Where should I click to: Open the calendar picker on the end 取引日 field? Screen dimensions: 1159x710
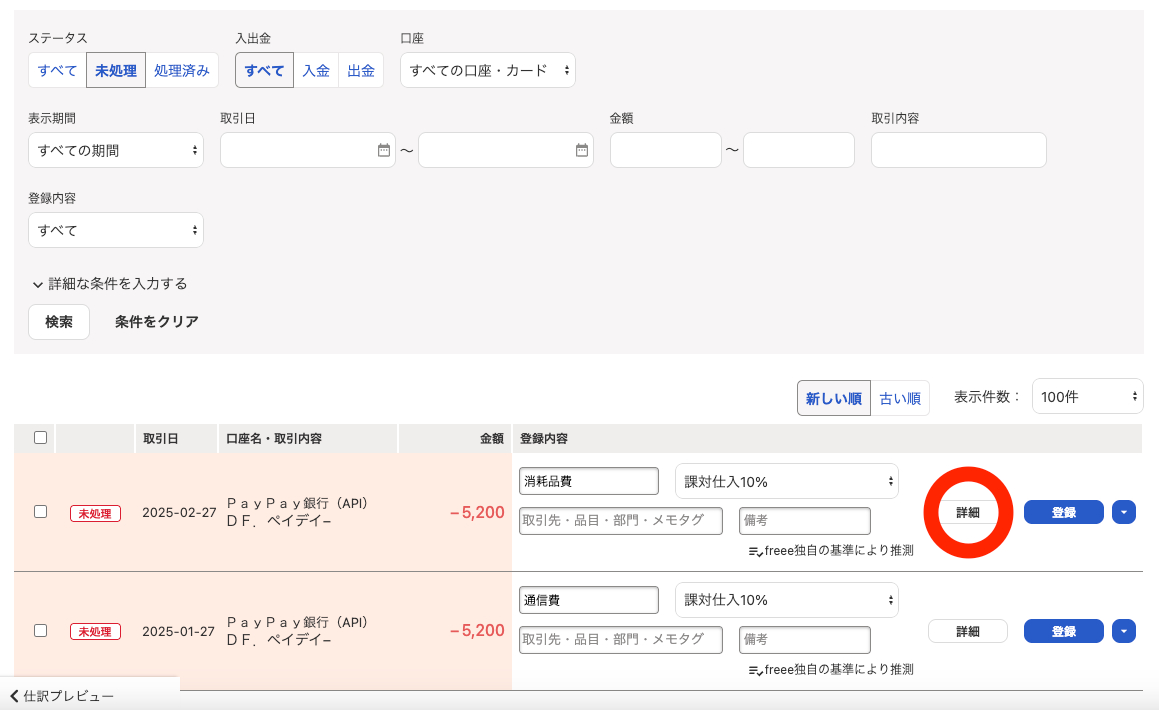click(x=580, y=149)
